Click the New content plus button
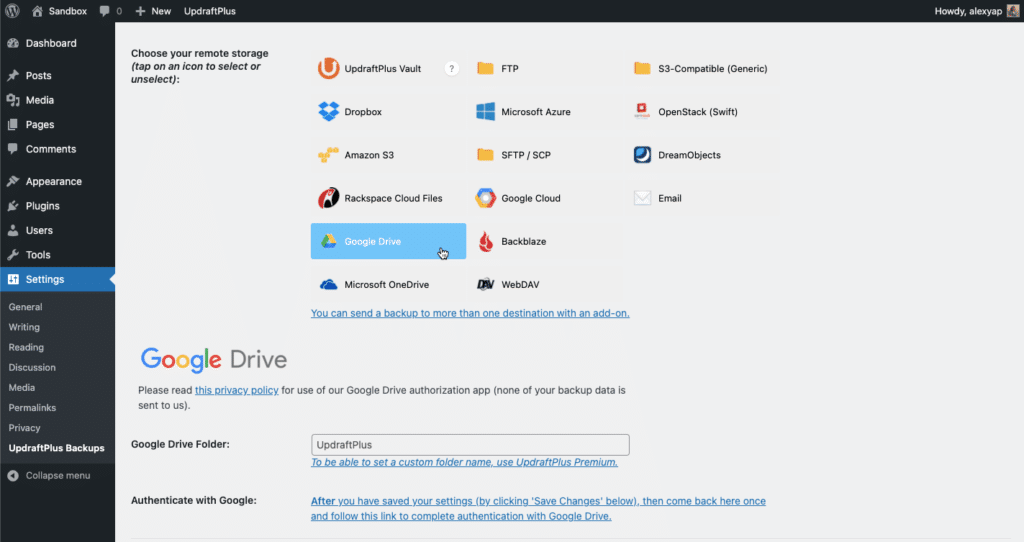 [x=153, y=11]
